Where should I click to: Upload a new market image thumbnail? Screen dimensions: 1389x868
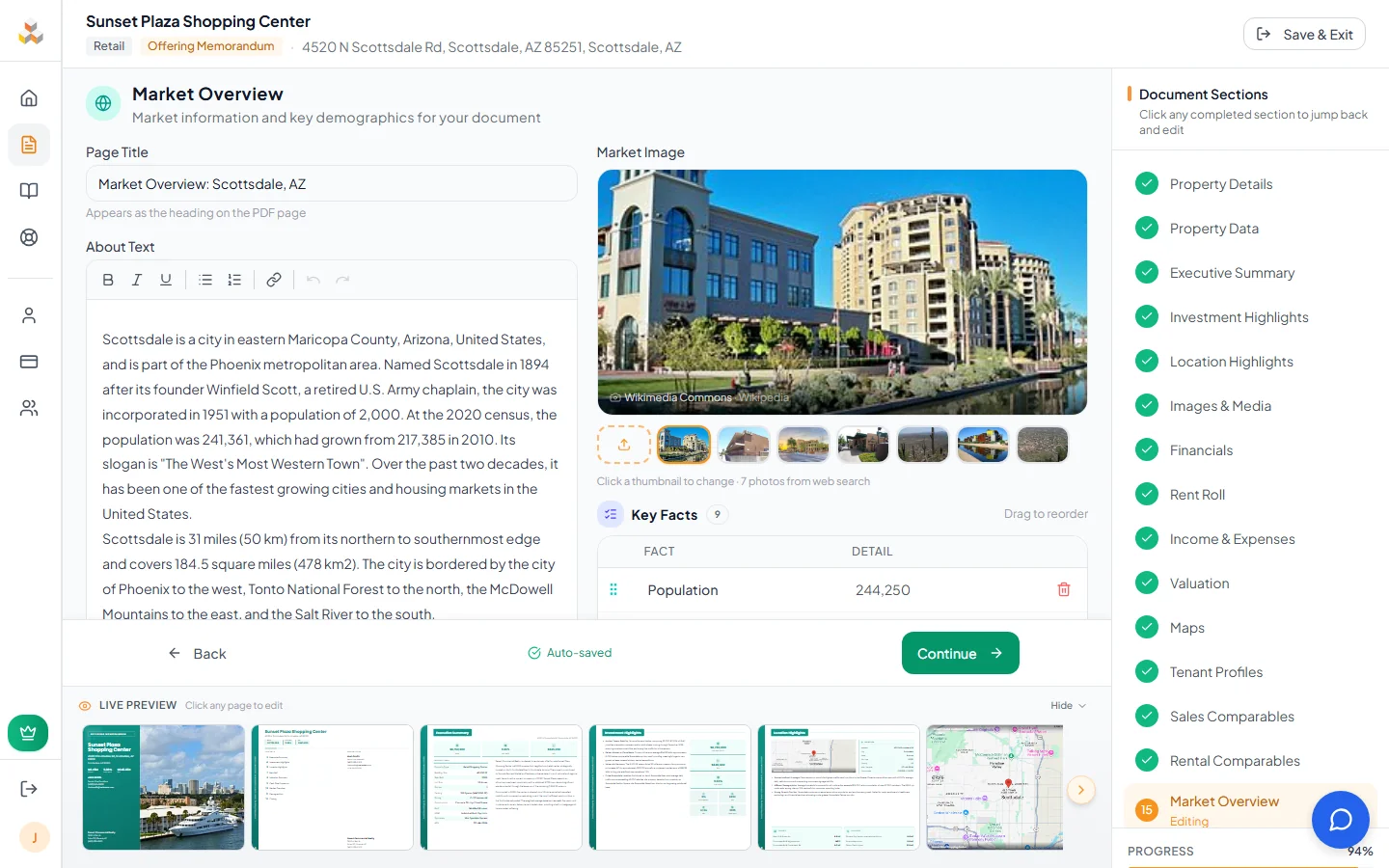pos(624,444)
